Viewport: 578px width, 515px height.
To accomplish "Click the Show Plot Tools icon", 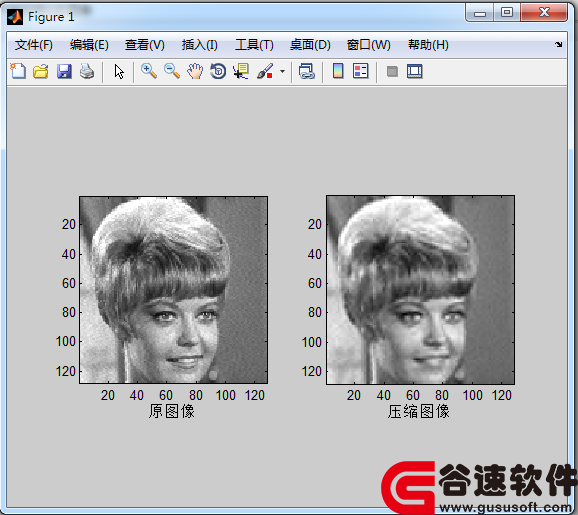I will pyautogui.click(x=415, y=71).
